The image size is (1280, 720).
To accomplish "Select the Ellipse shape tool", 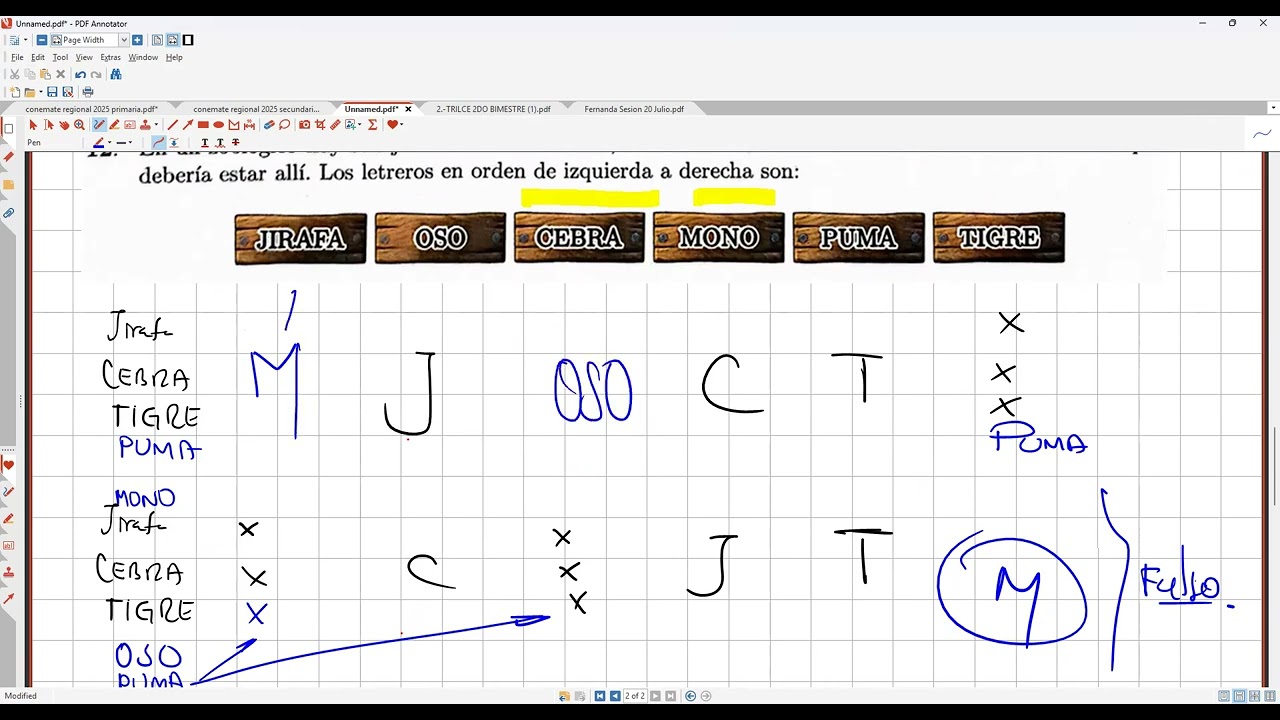I will click(x=218, y=125).
